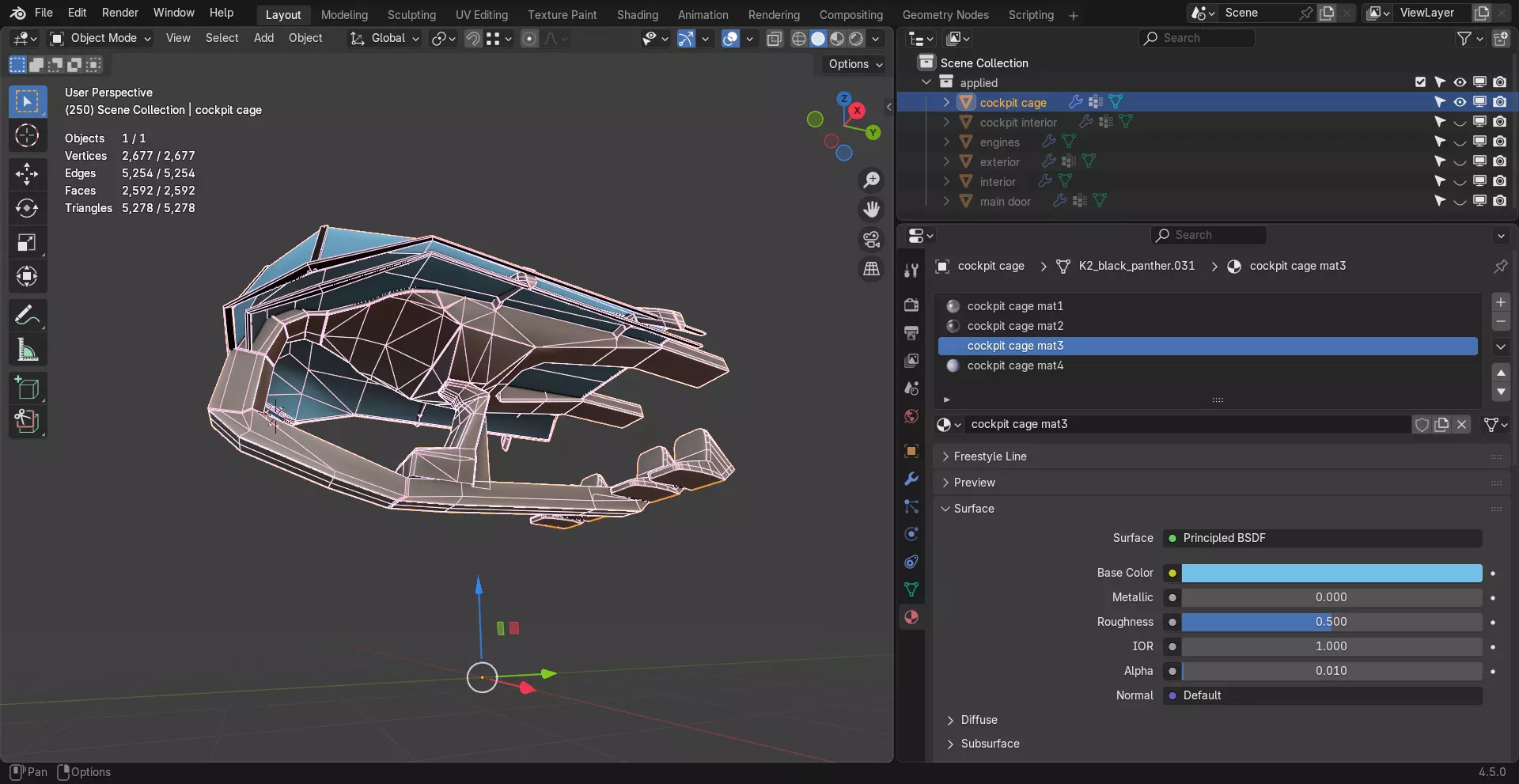Select the Annotate tool
This screenshot has width=1519, height=784.
27,316
